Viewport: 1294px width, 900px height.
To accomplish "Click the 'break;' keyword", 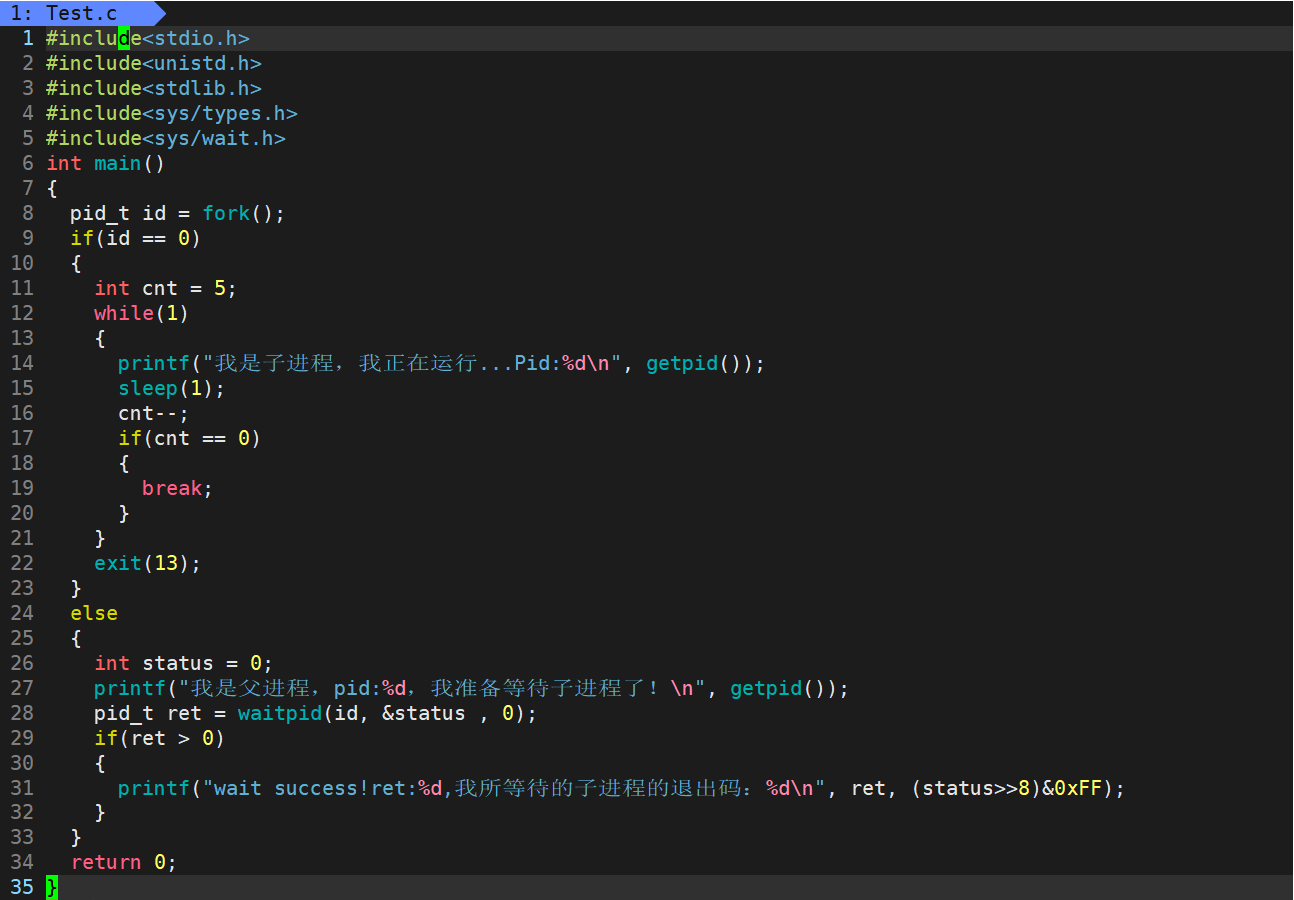I will pos(177,488).
